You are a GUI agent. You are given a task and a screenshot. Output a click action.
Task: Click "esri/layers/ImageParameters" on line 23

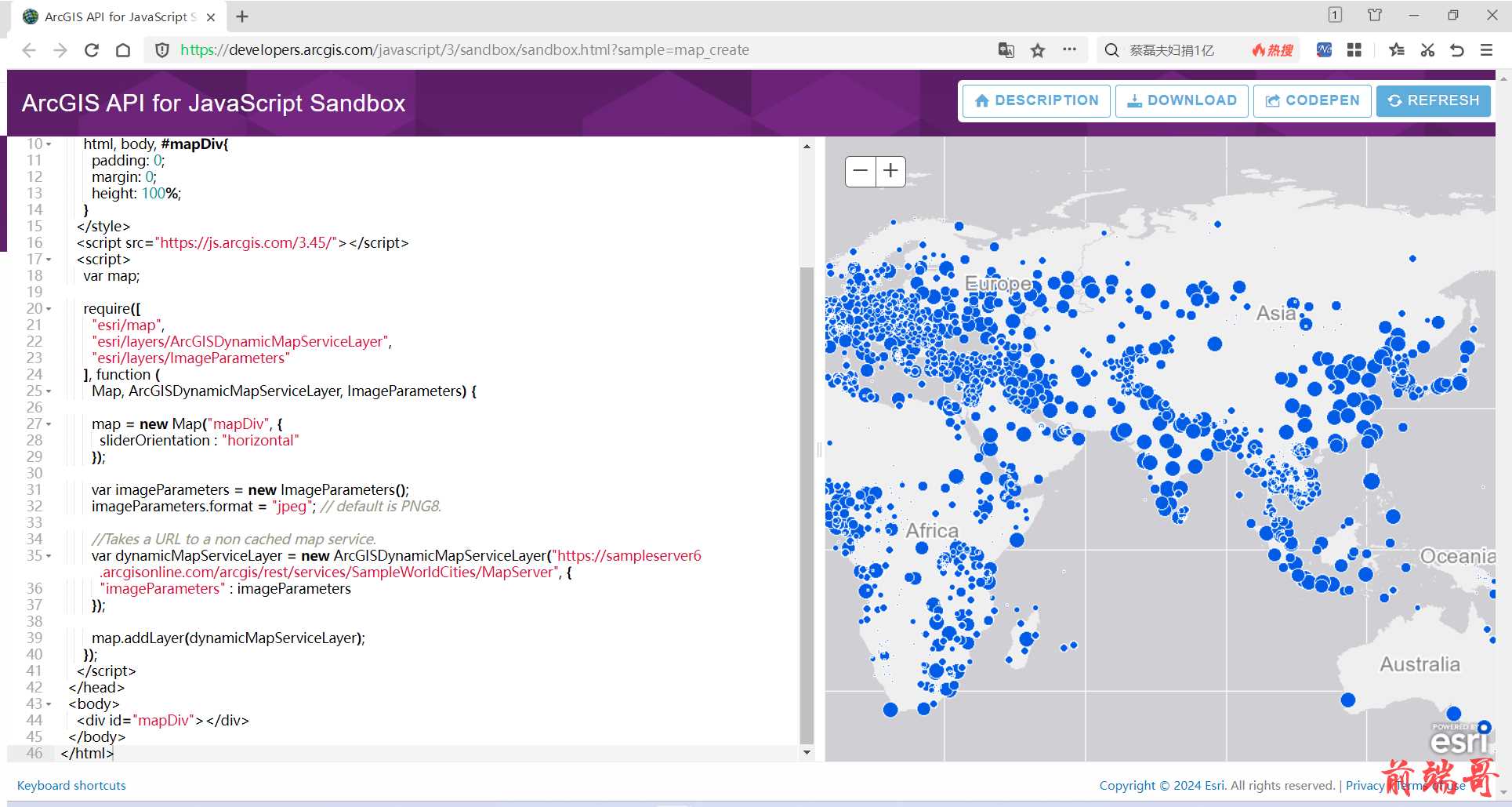pos(190,358)
